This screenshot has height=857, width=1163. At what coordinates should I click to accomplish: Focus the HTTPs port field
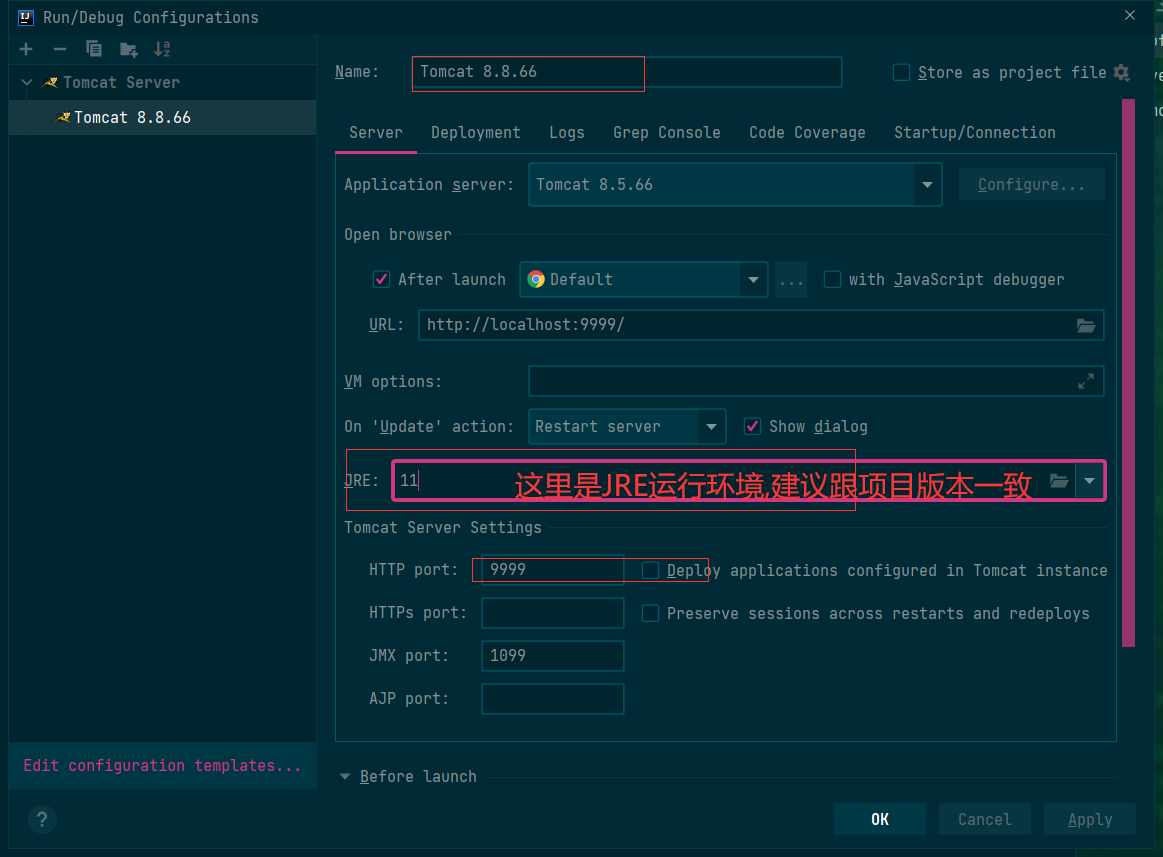553,613
